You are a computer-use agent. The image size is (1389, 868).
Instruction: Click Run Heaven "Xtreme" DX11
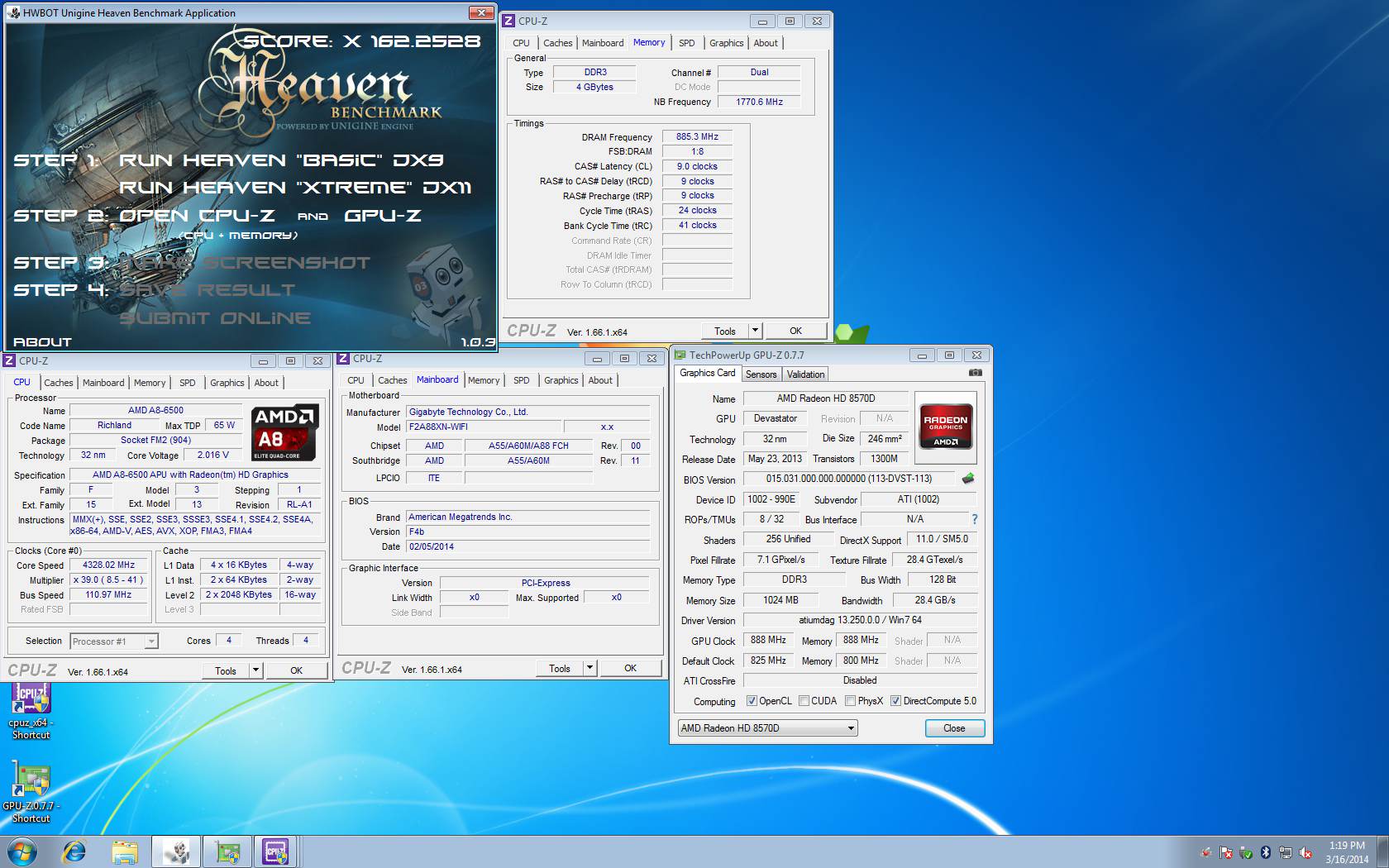295,188
